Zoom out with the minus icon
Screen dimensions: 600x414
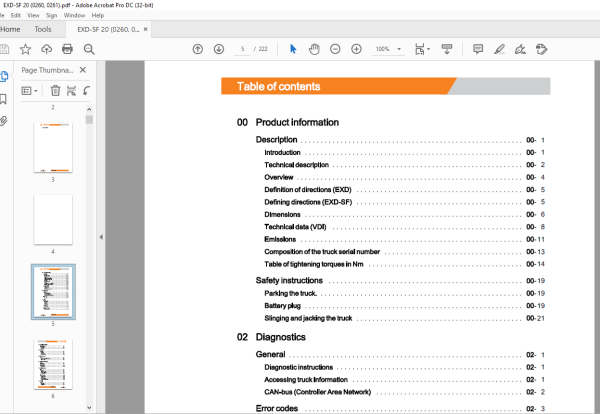pos(335,49)
